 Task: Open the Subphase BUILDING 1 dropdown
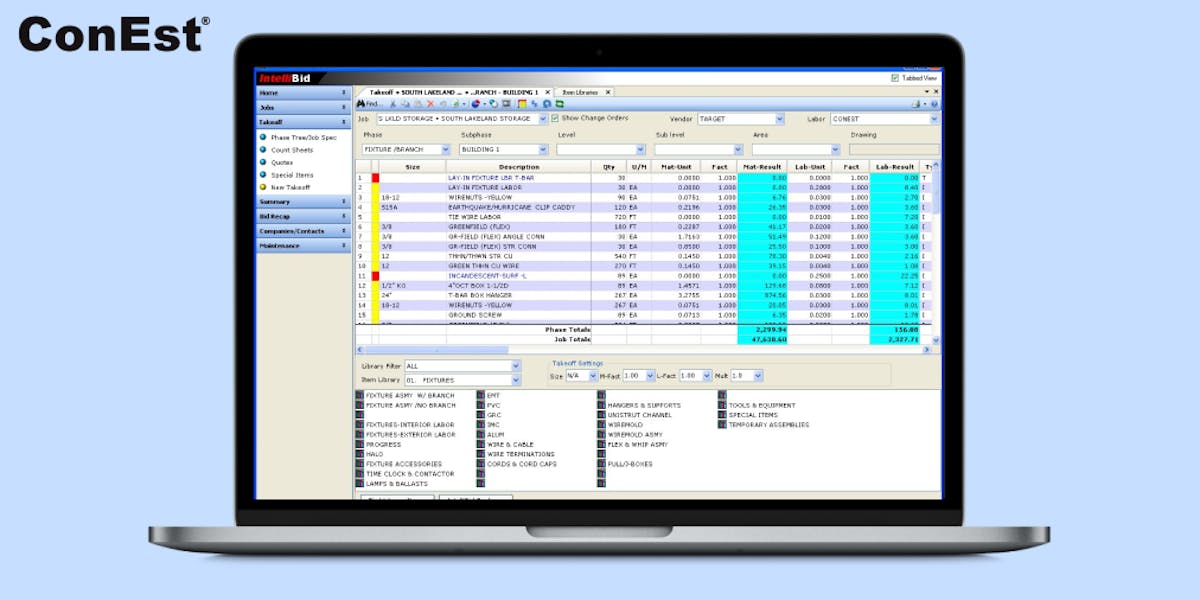point(543,149)
